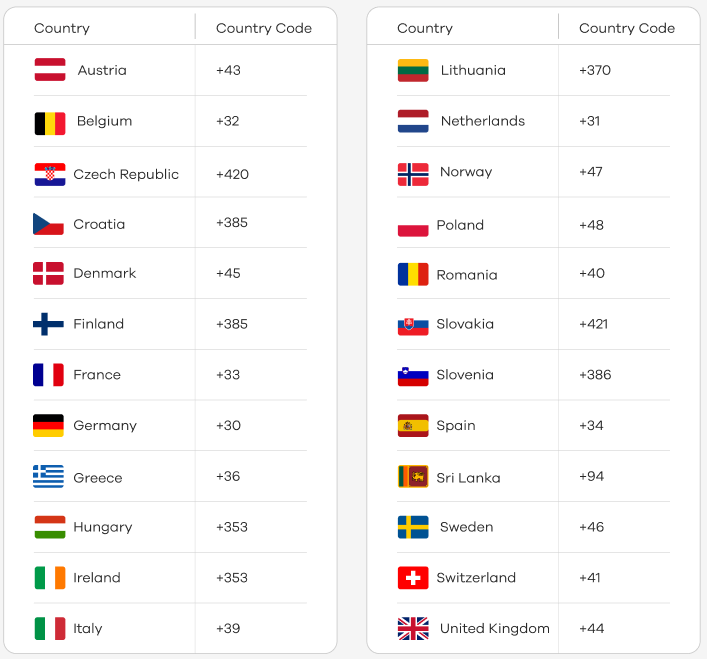Select the Slovakia +421 code

(594, 324)
